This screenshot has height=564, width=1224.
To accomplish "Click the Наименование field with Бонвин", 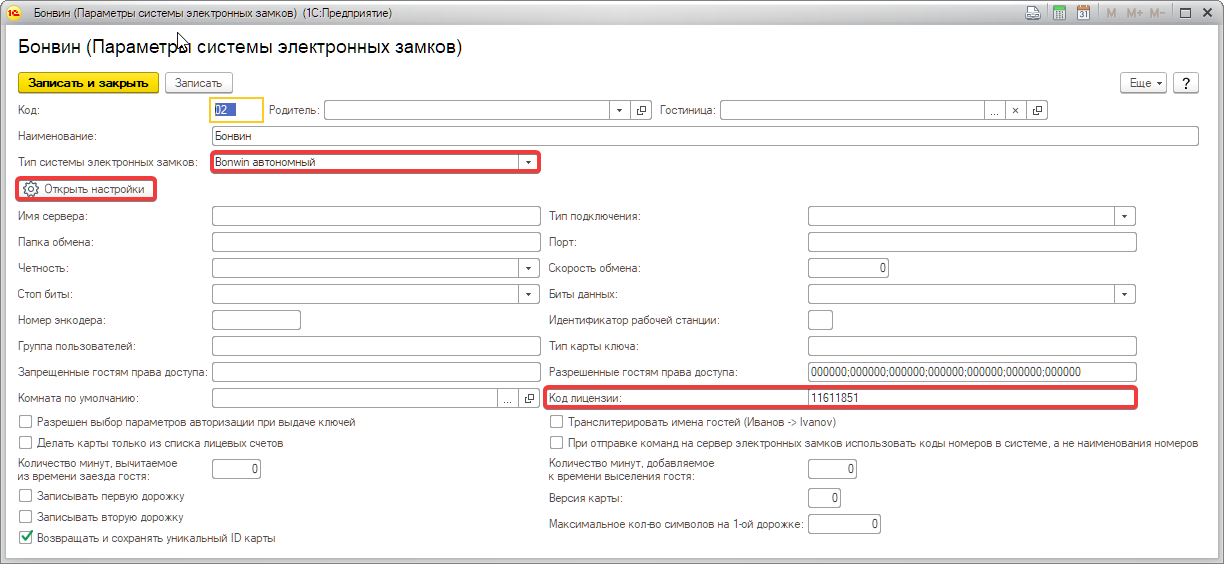I will click(705, 136).
